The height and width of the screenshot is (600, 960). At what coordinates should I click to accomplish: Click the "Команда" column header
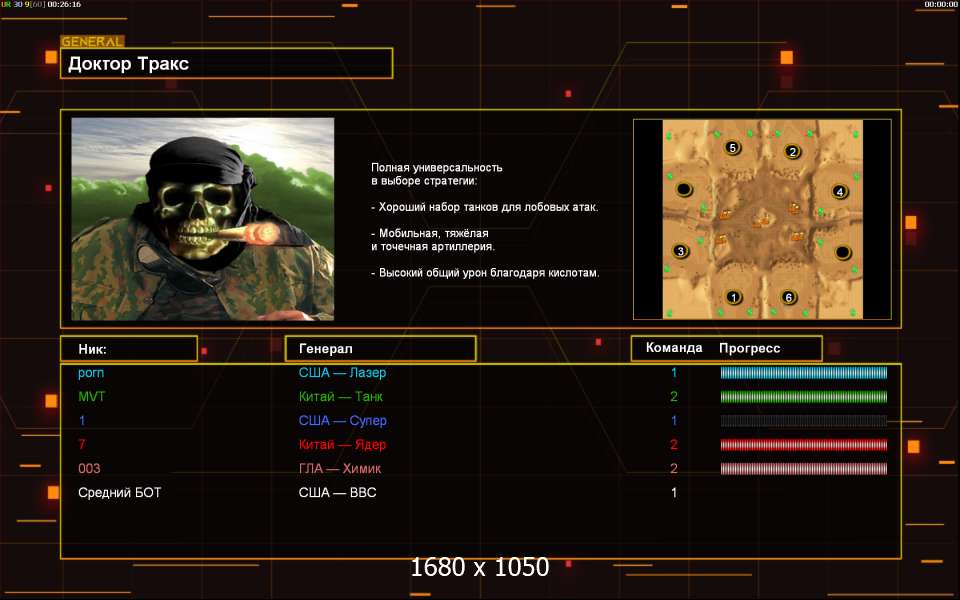(674, 348)
